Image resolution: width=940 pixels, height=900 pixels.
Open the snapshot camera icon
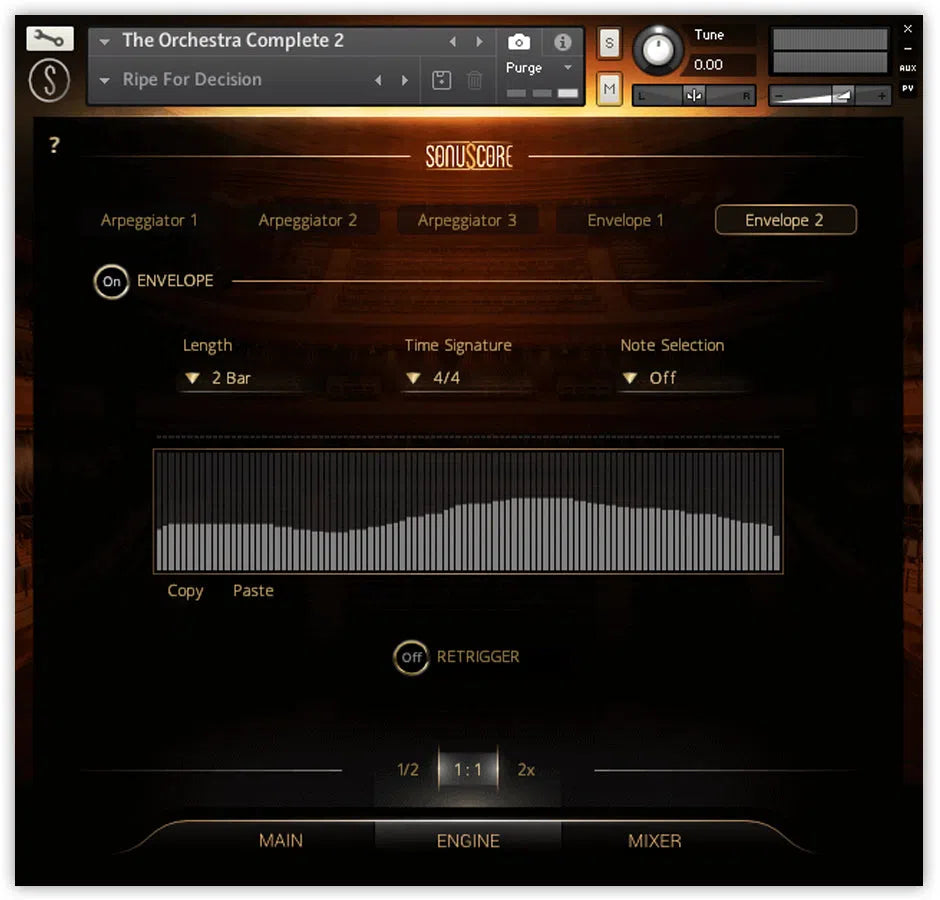point(518,42)
